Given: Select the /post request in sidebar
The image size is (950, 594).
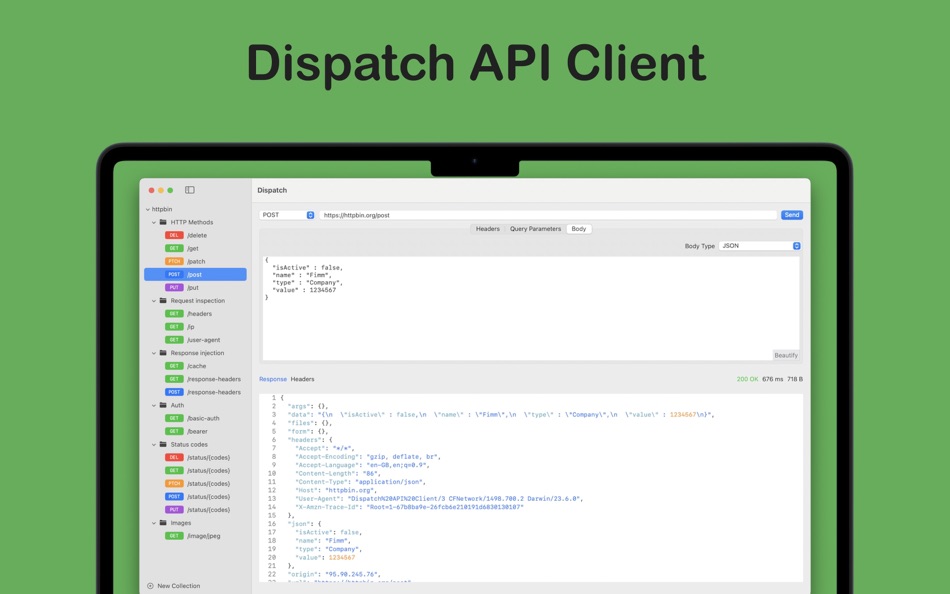Looking at the screenshot, I should 195,275.
